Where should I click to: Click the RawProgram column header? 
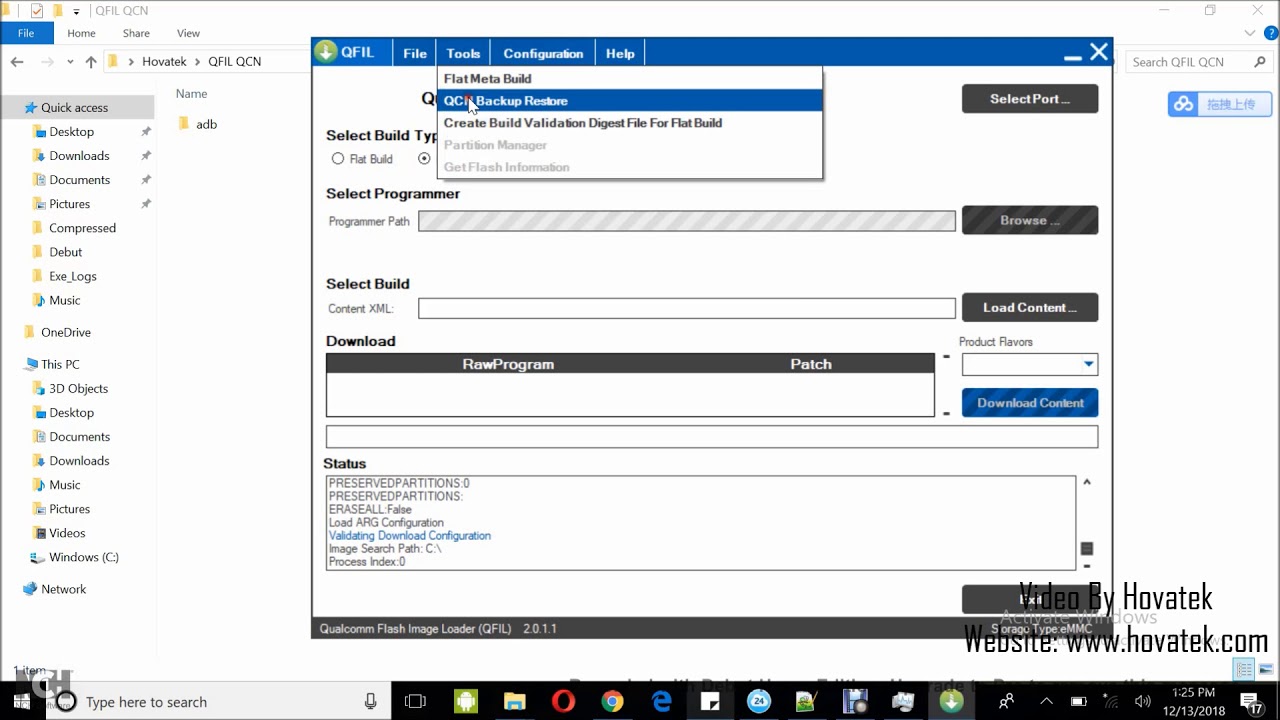point(508,364)
